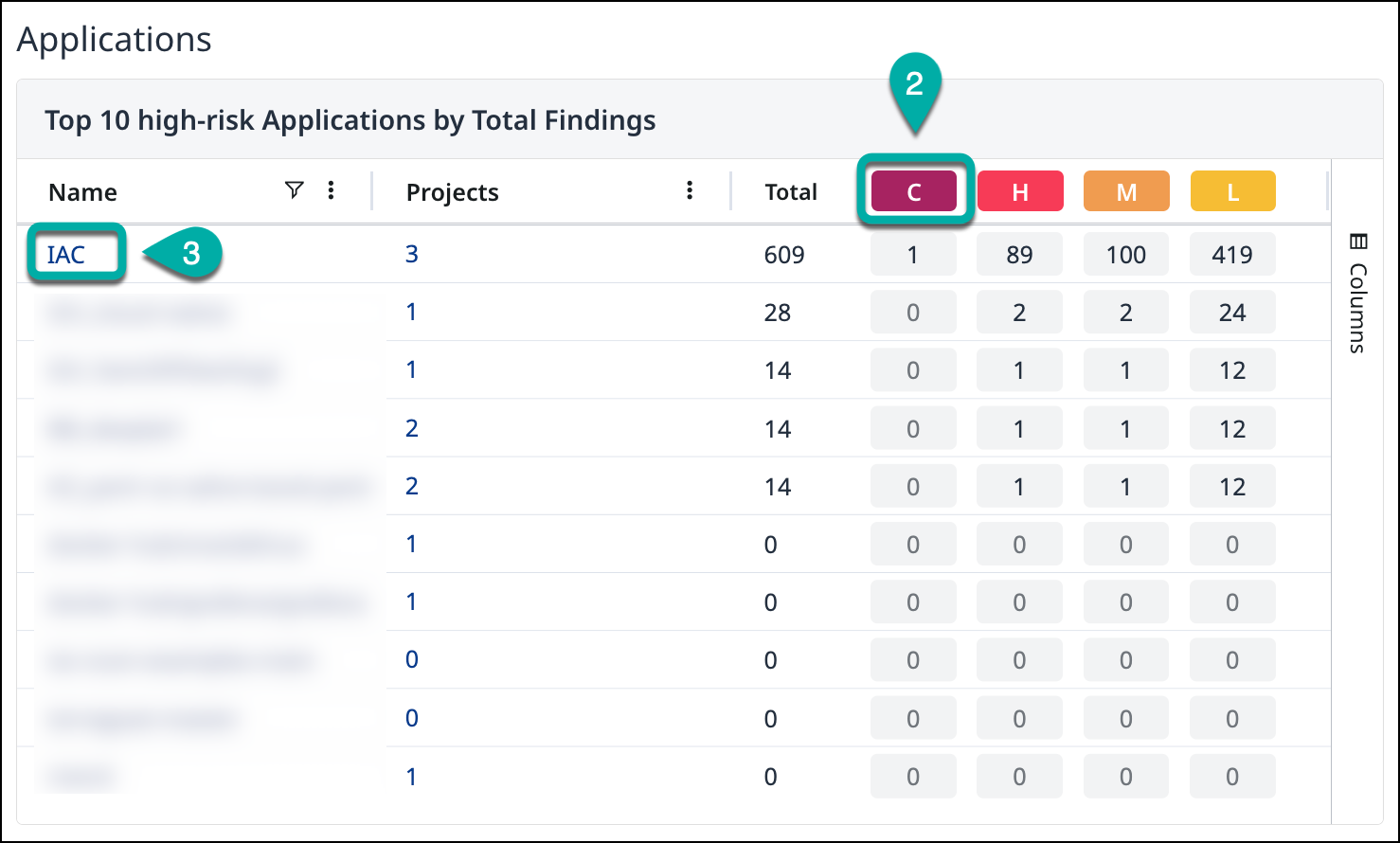Click the Medium (M) severity header
Image resolution: width=1400 pixels, height=843 pixels.
1126,191
